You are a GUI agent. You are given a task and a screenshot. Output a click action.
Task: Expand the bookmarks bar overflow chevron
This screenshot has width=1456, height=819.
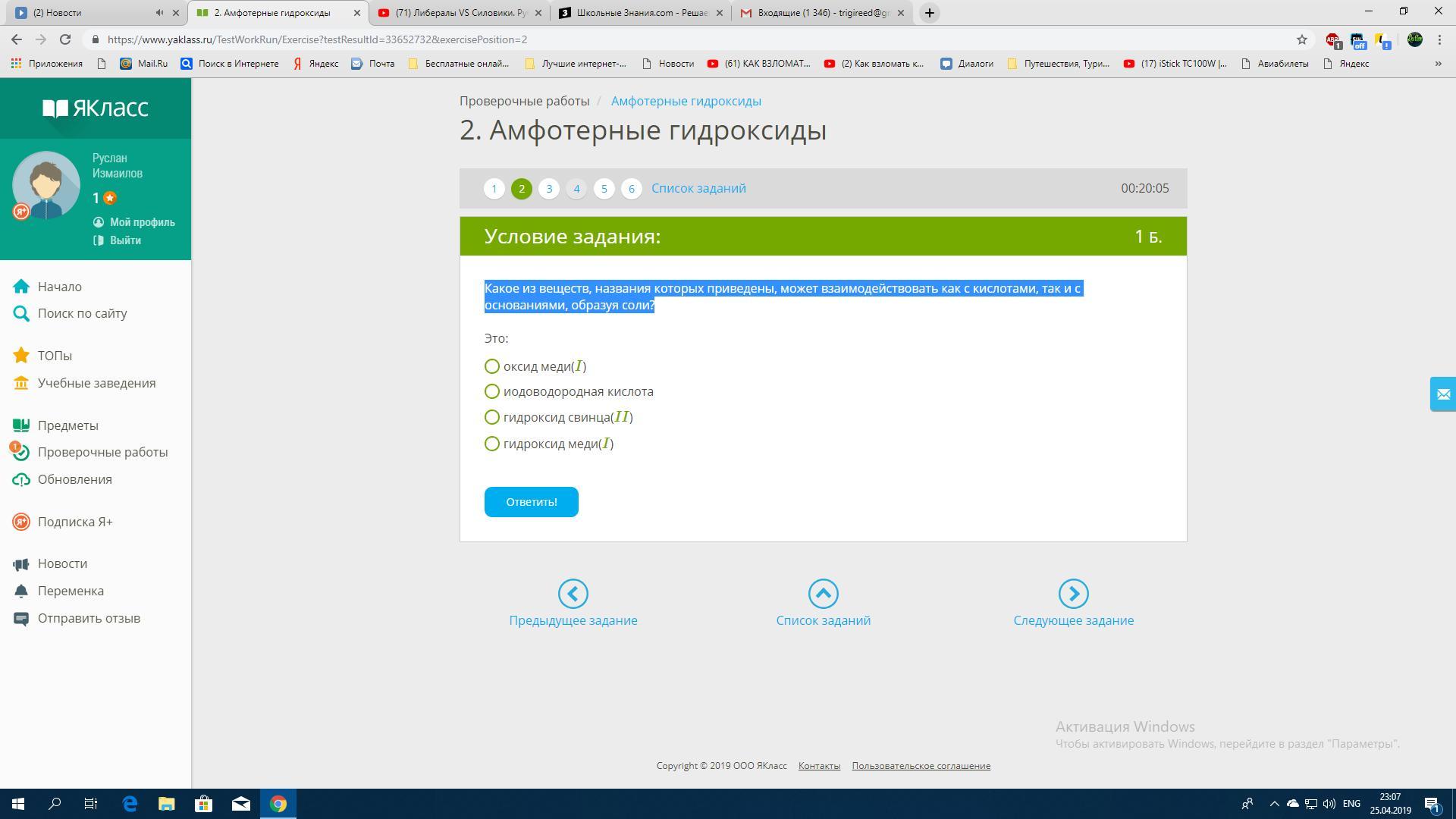(x=1438, y=64)
